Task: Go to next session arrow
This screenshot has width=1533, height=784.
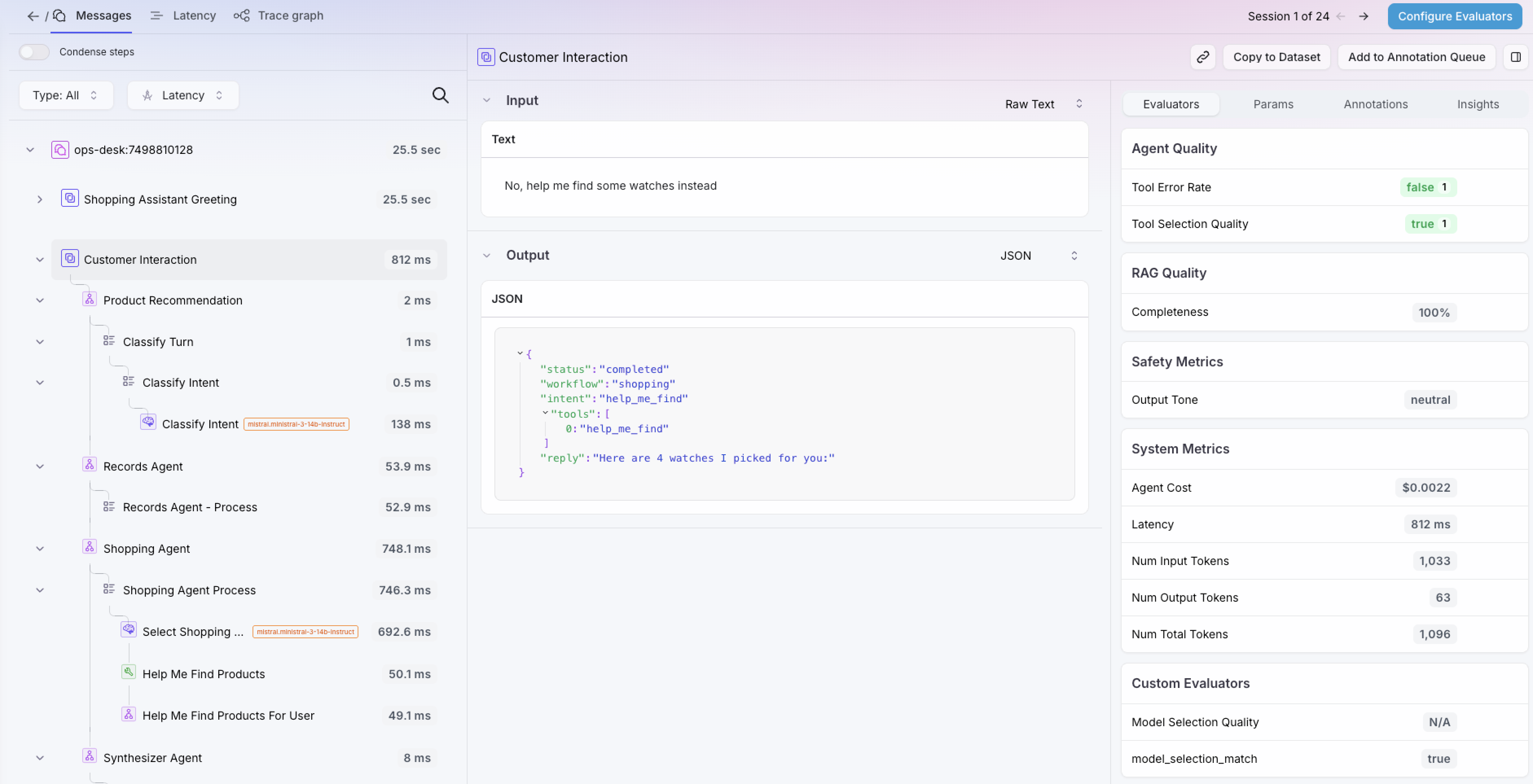Action: pyautogui.click(x=1364, y=16)
